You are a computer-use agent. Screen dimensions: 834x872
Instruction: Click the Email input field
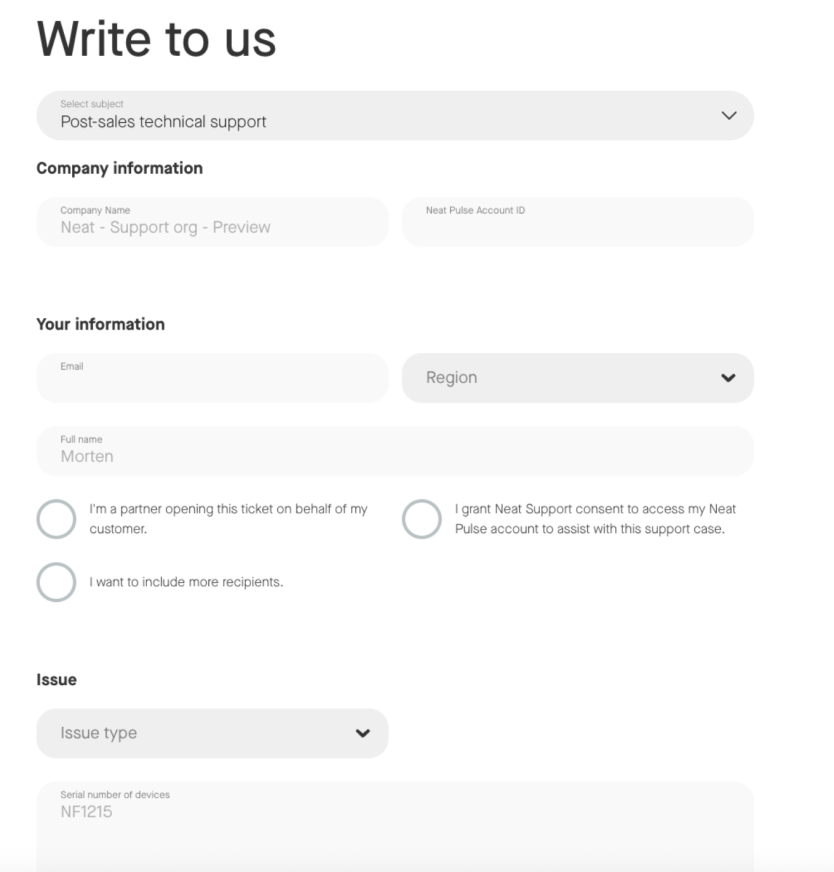[x=212, y=377]
